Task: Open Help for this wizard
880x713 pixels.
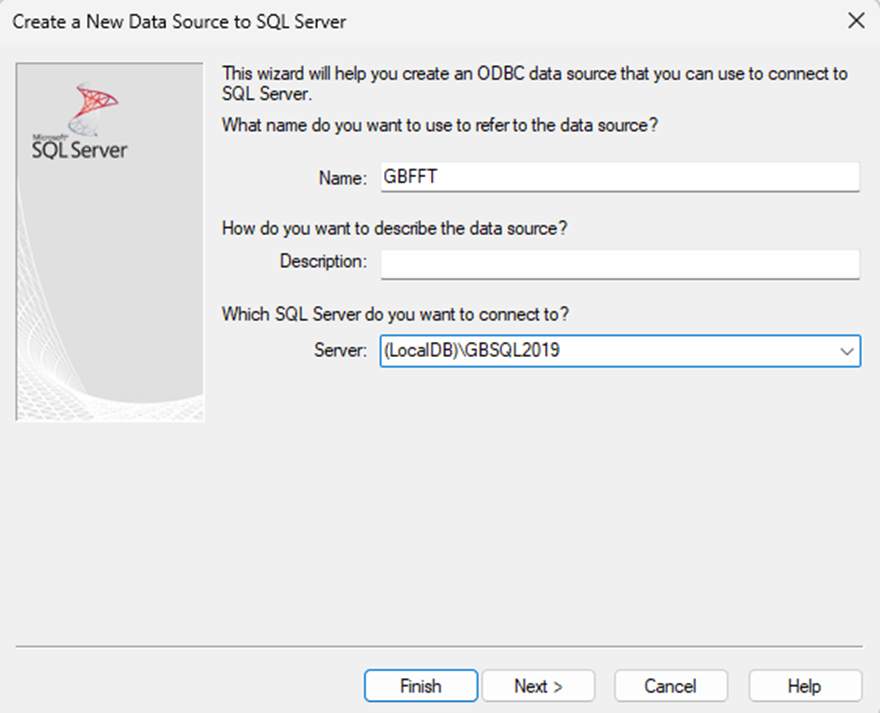Action: click(804, 686)
